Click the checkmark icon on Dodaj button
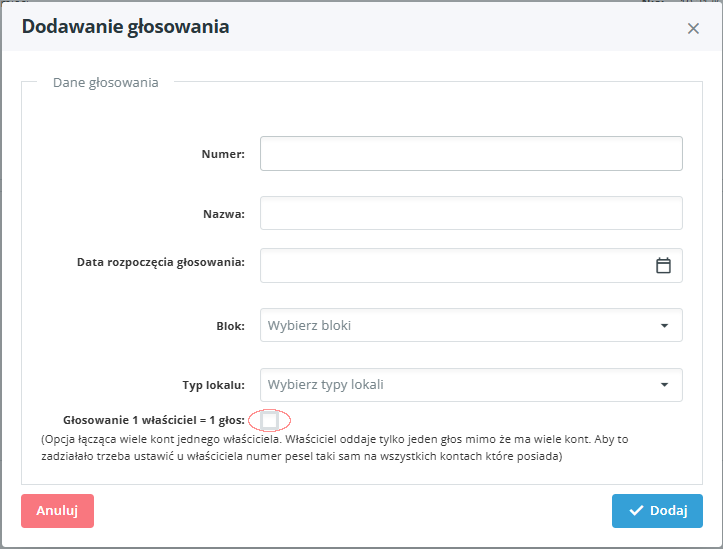 pos(636,511)
